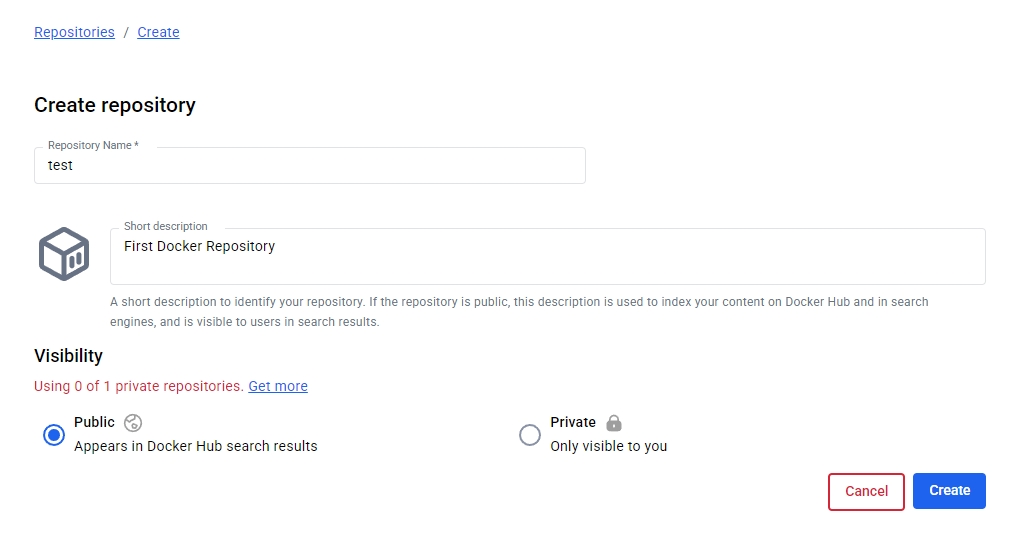Image resolution: width=1013 pixels, height=558 pixels.
Task: Open the Repositories breadcrumb link
Action: click(x=74, y=32)
